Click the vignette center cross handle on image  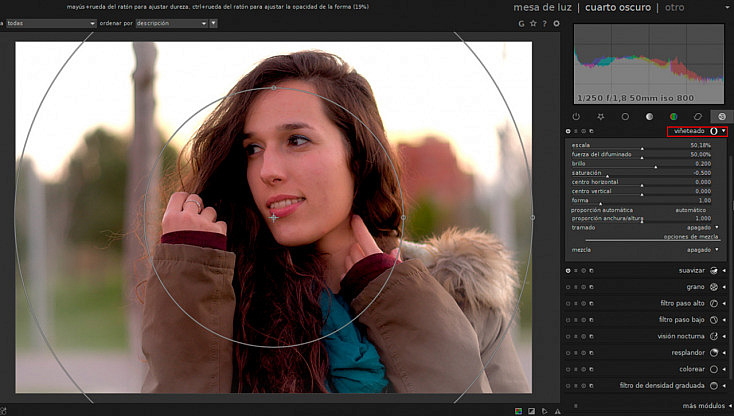[x=274, y=217]
